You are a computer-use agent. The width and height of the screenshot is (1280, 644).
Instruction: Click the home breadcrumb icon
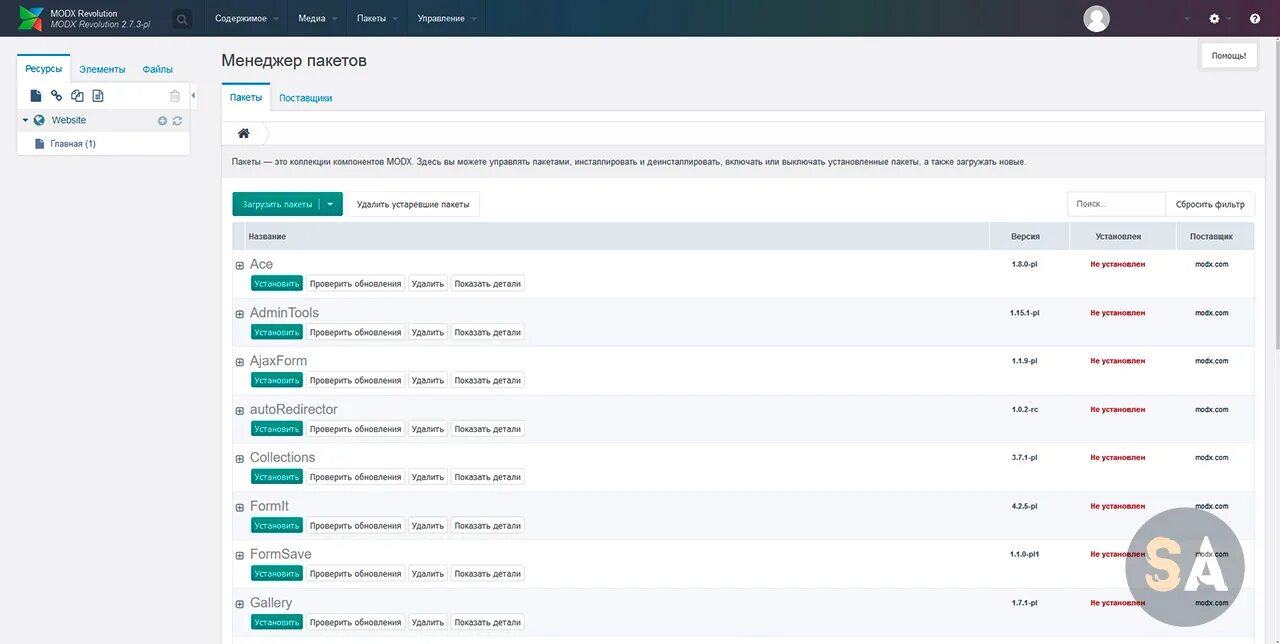[x=243, y=133]
